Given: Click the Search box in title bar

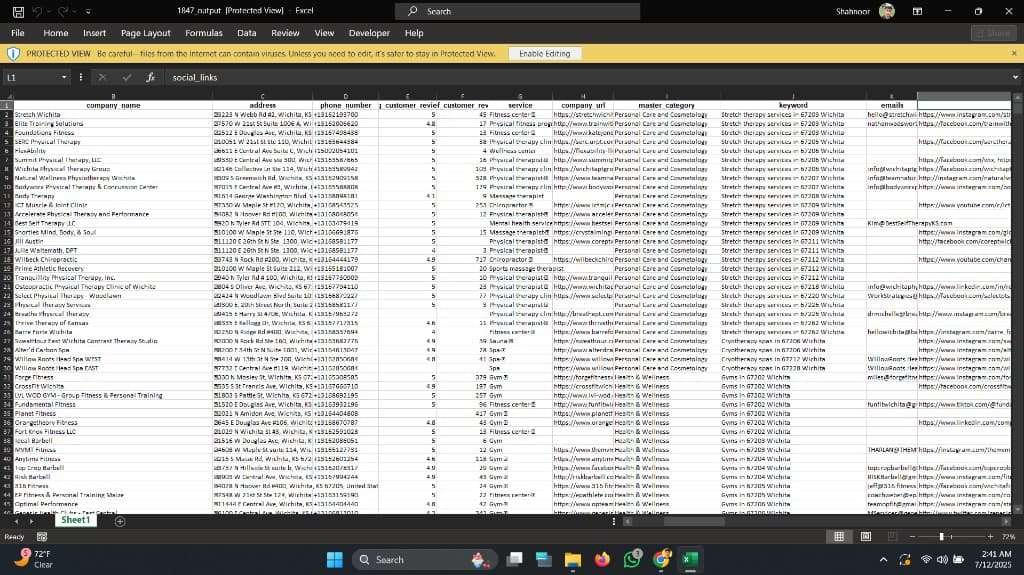Looking at the screenshot, I should click(517, 11).
